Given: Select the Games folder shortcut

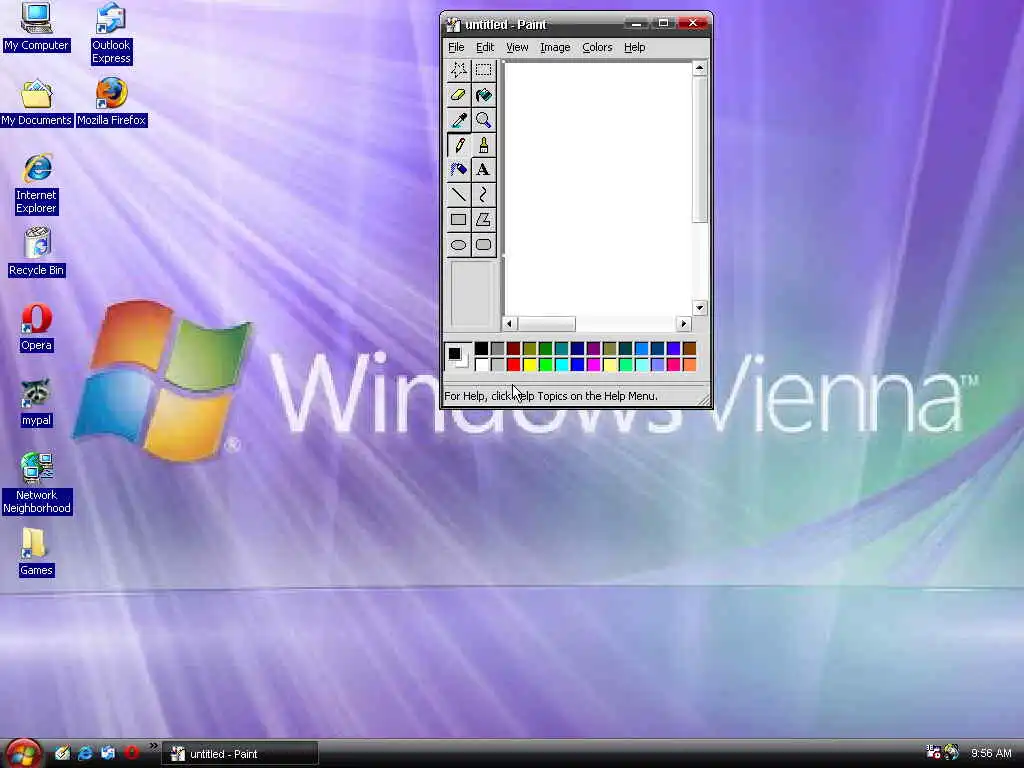Looking at the screenshot, I should coord(36,552).
